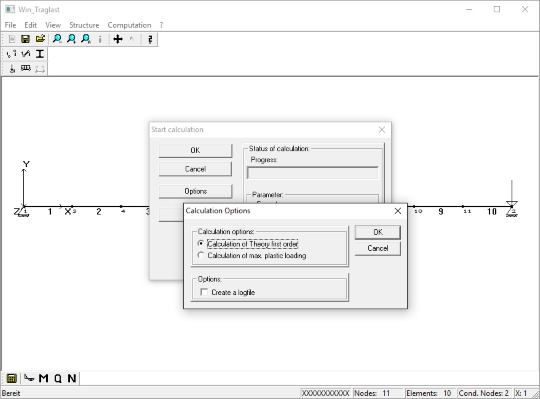The width and height of the screenshot is (540, 399).
Task: Click element label 9 on beam
Action: point(441,212)
